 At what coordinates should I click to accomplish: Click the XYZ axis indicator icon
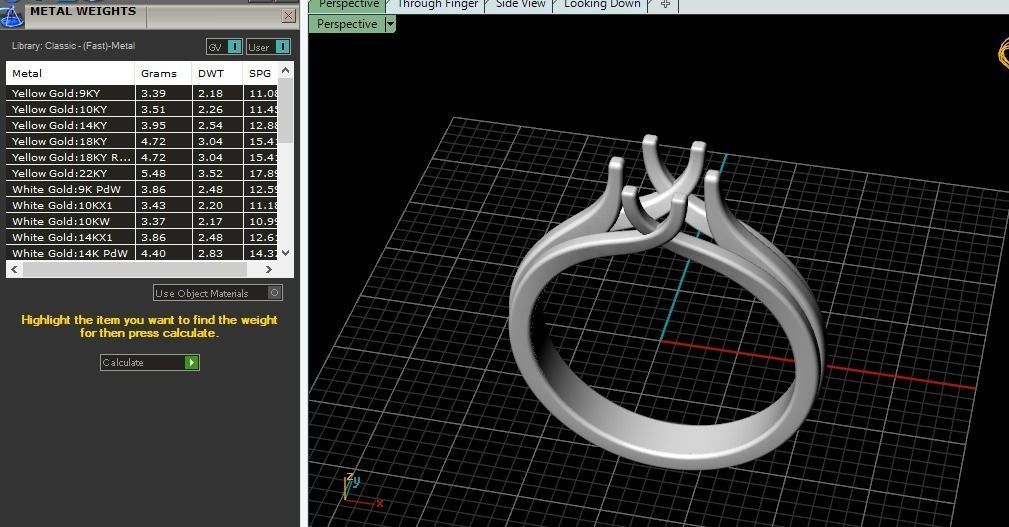363,491
